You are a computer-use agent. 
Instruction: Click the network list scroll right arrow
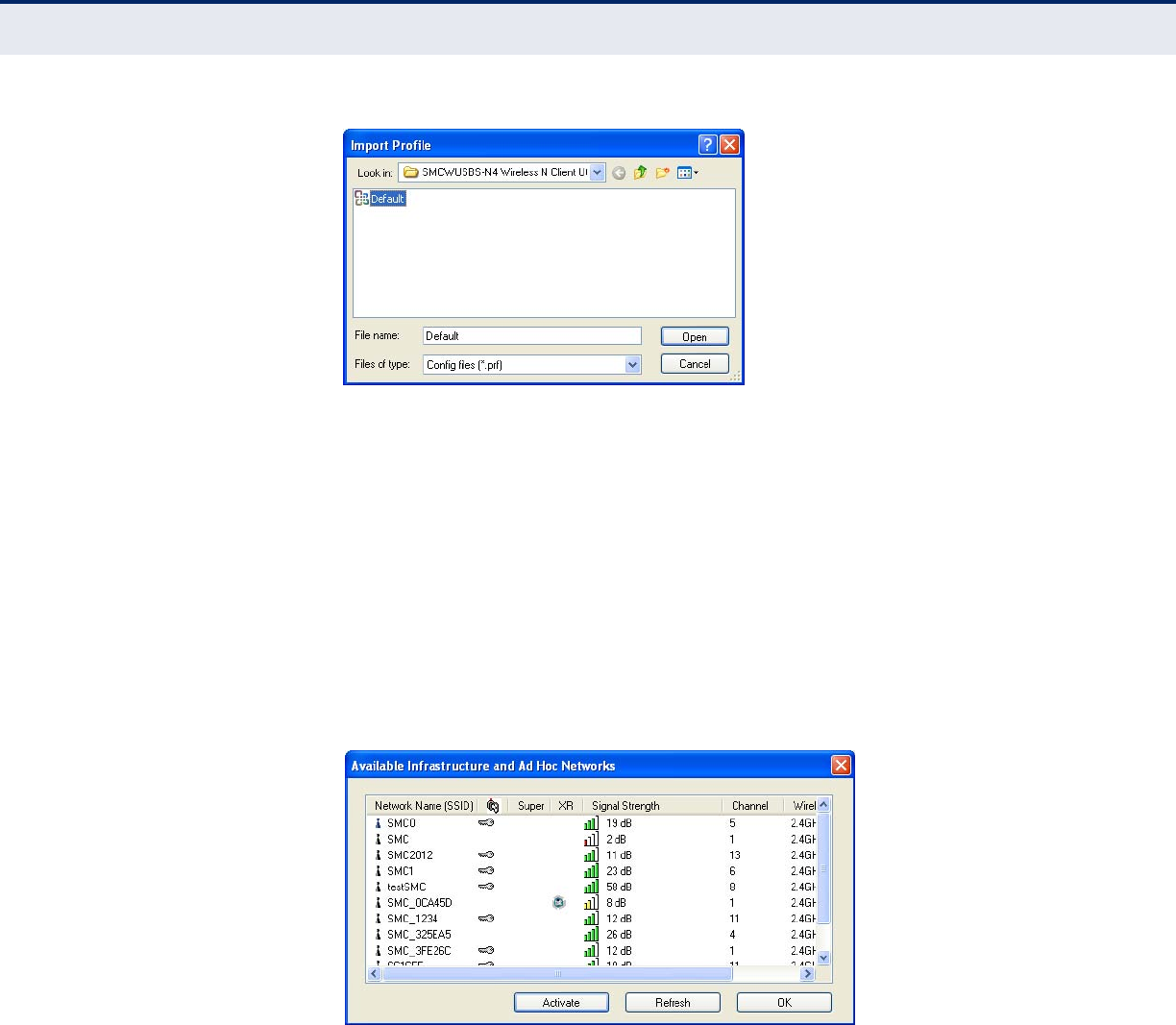808,974
